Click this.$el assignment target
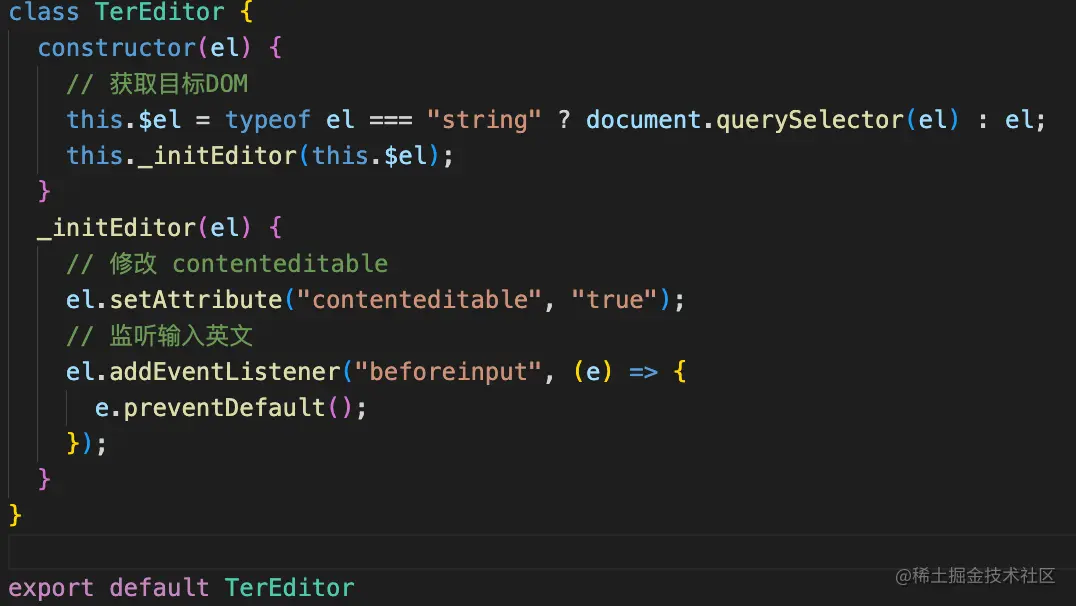This screenshot has width=1076, height=606. coord(124,120)
